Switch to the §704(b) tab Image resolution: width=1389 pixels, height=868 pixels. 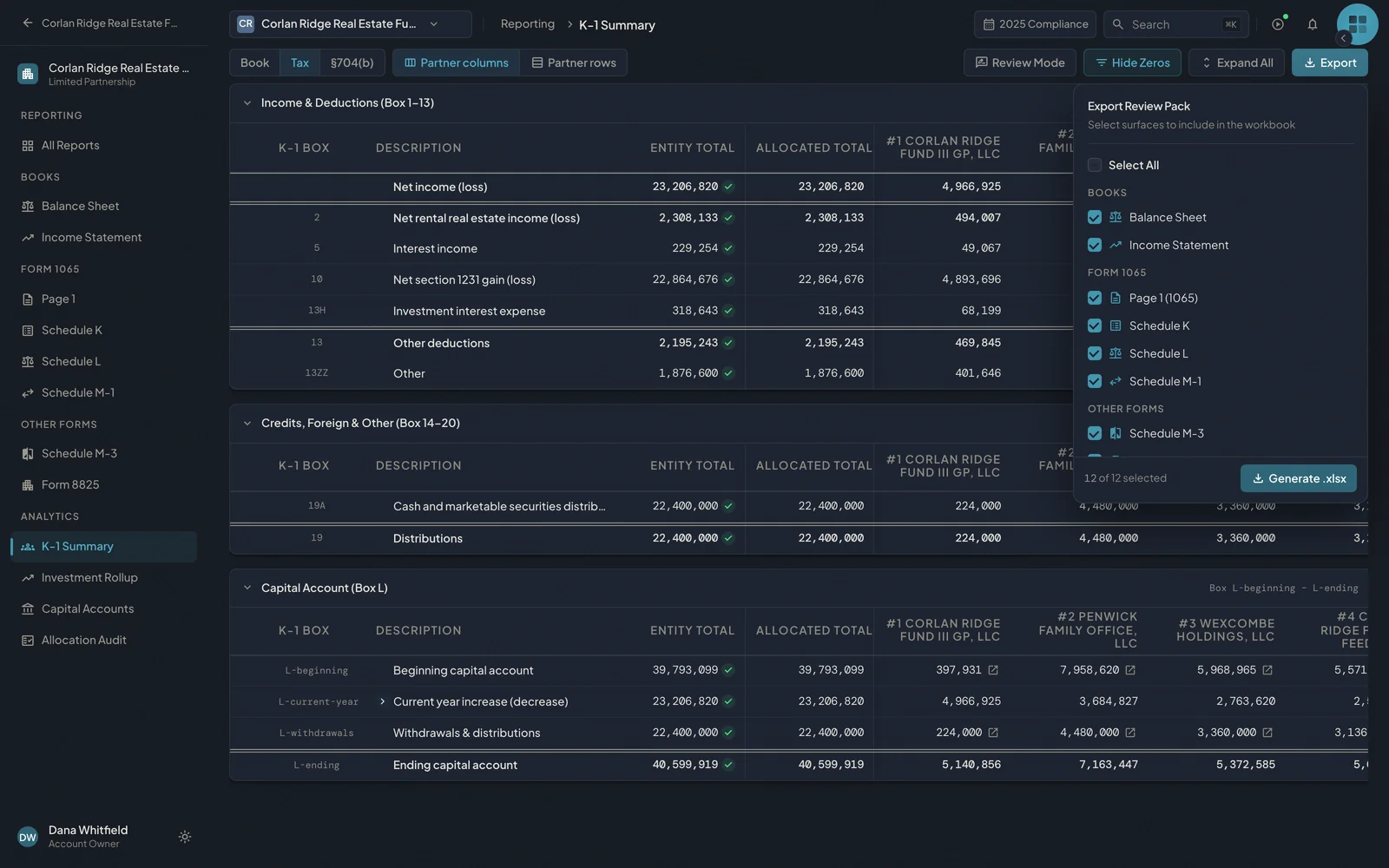pyautogui.click(x=352, y=62)
